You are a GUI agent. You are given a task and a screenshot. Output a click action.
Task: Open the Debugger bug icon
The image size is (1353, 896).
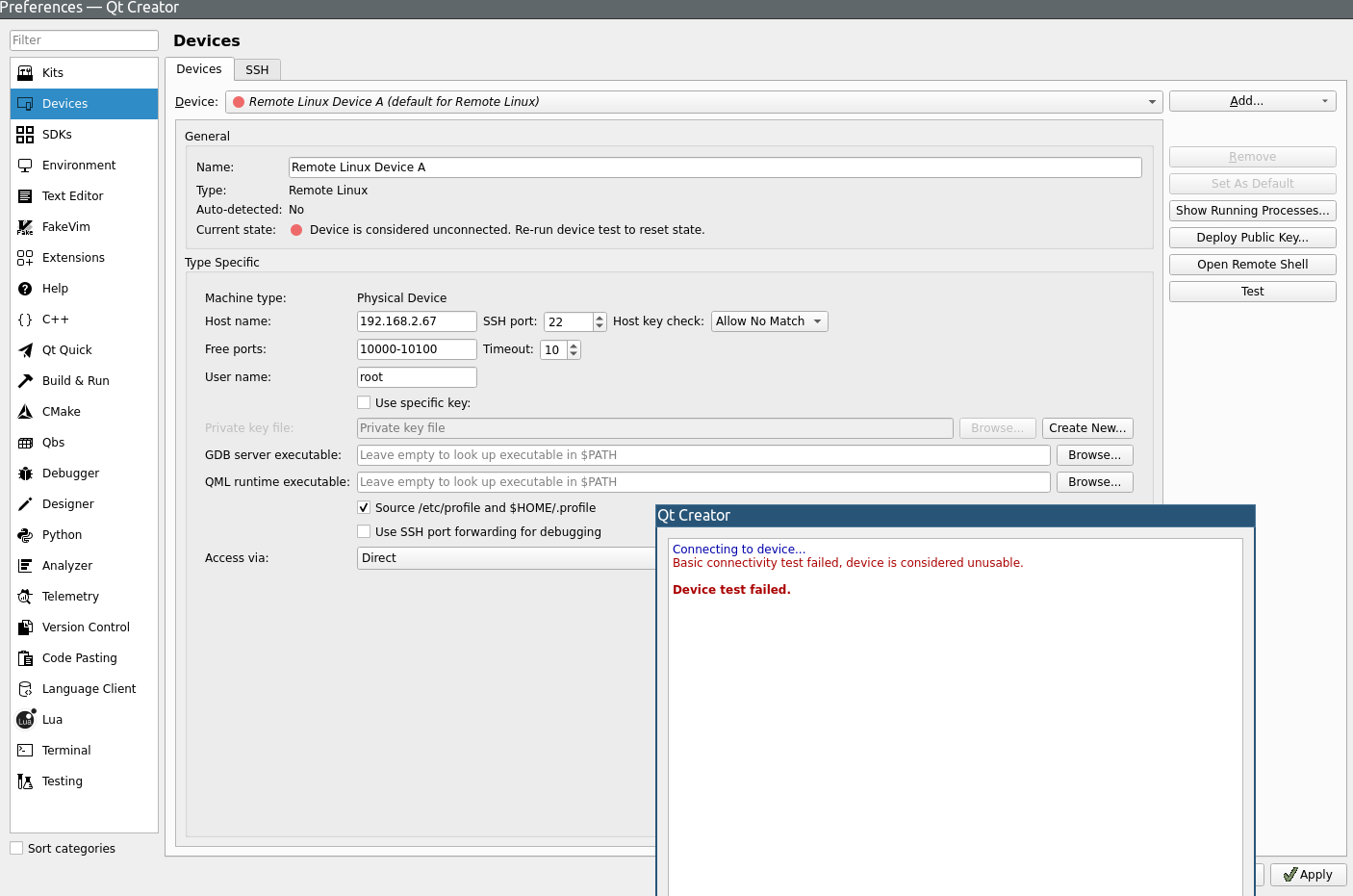25,474
